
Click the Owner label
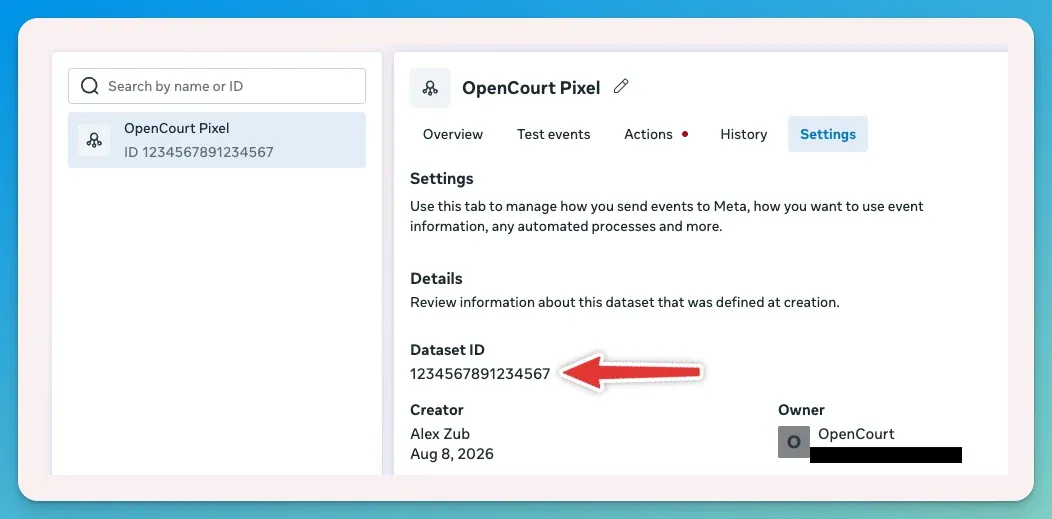coord(801,410)
